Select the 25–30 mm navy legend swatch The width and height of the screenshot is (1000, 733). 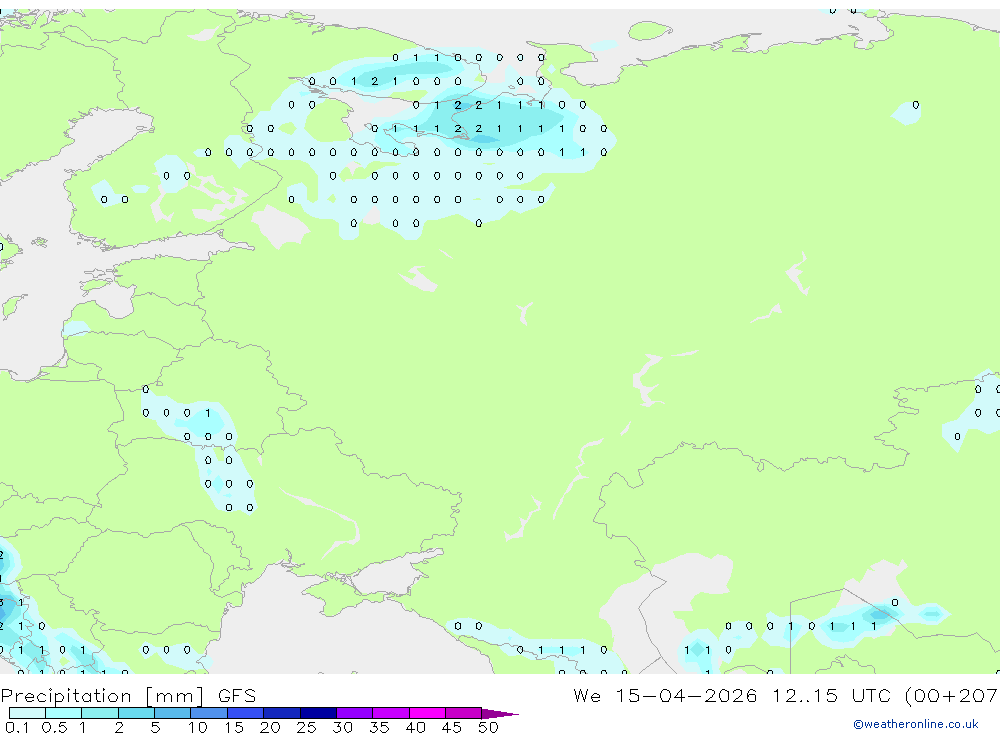pos(318,713)
